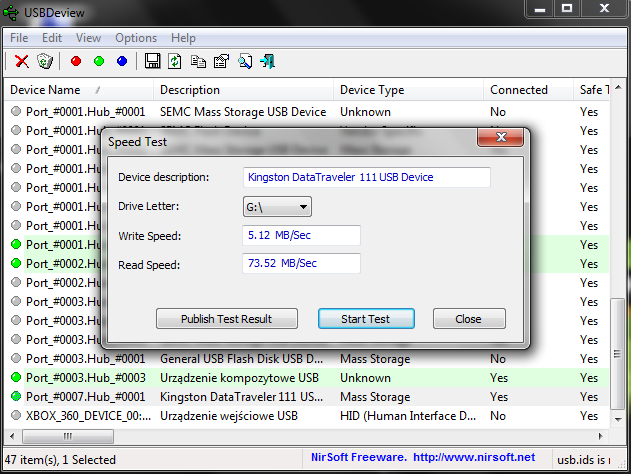The image size is (631, 476).
Task: Select the Urządzenie kompozytowe USB row
Action: pos(306,378)
